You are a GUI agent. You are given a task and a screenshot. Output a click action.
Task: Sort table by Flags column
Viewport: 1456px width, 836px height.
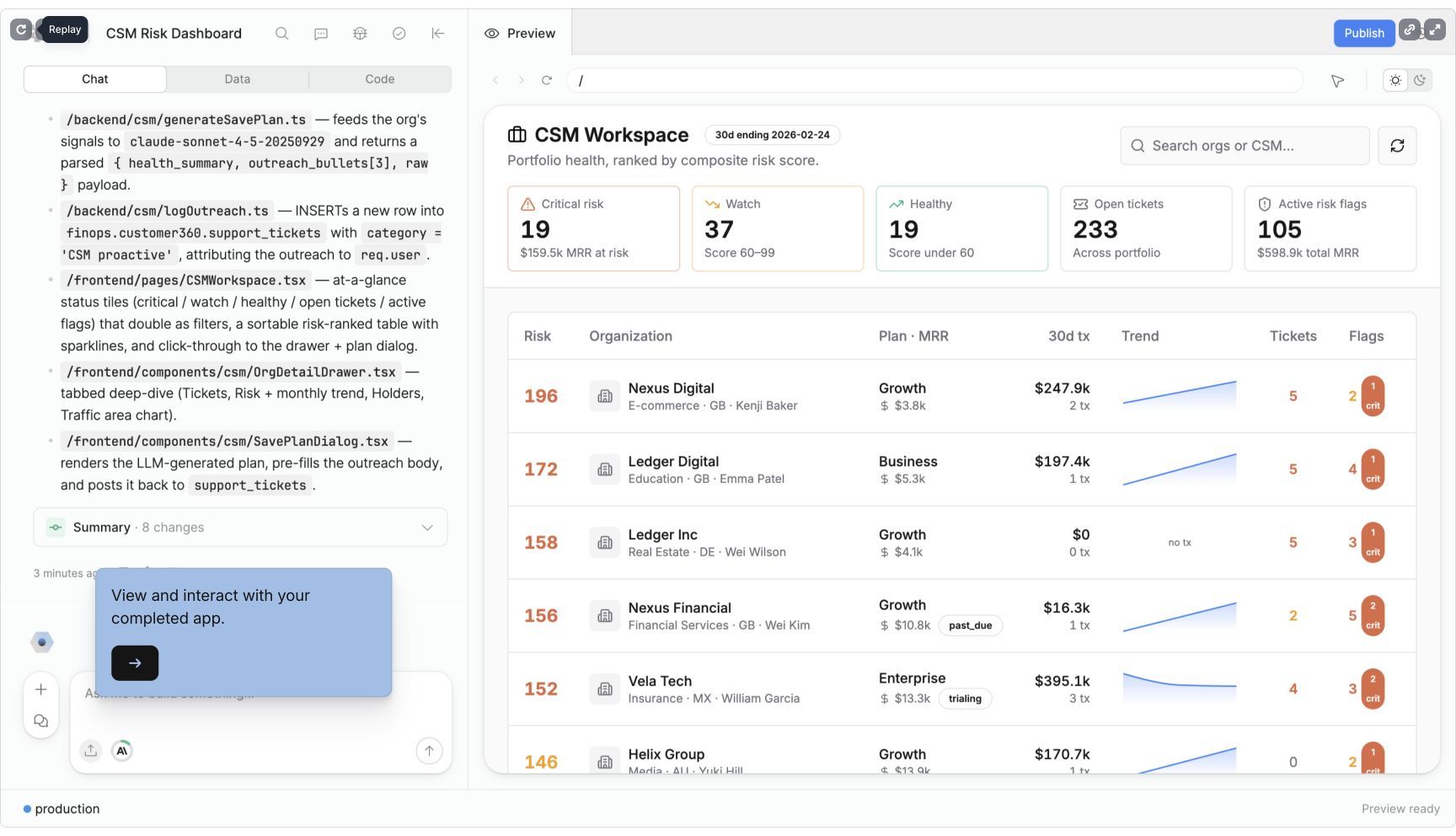(x=1366, y=336)
